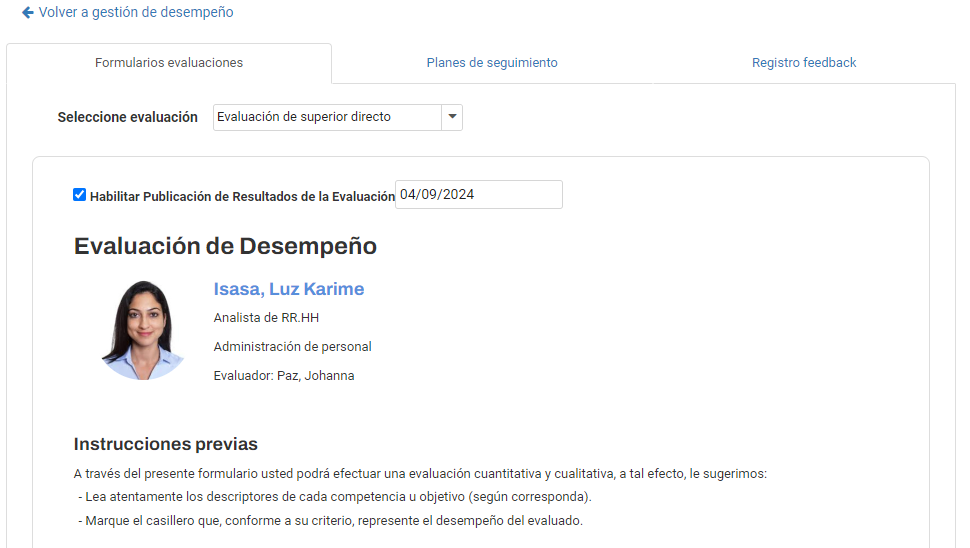
Task: Open Isasa, Luz Karime profile link
Action: (289, 289)
